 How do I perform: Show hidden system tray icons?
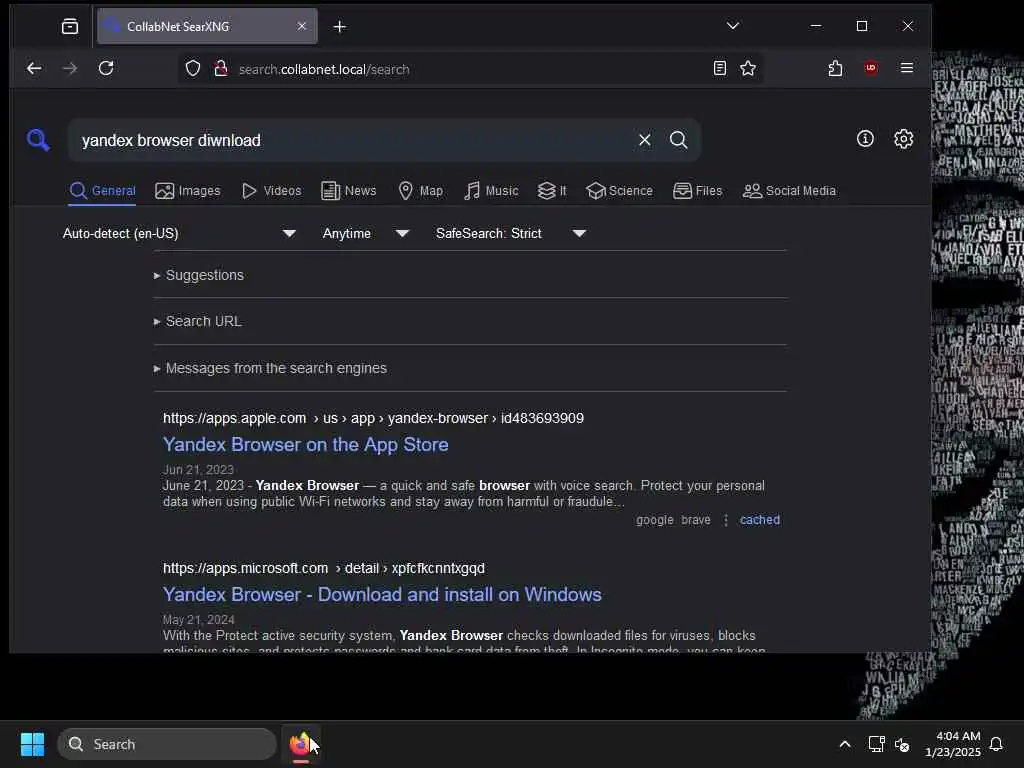(844, 744)
